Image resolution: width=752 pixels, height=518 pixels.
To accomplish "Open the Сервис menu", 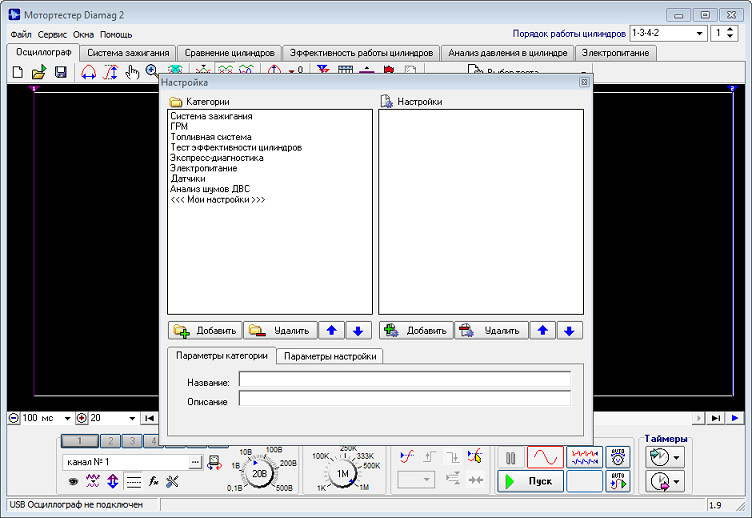I will (52, 35).
